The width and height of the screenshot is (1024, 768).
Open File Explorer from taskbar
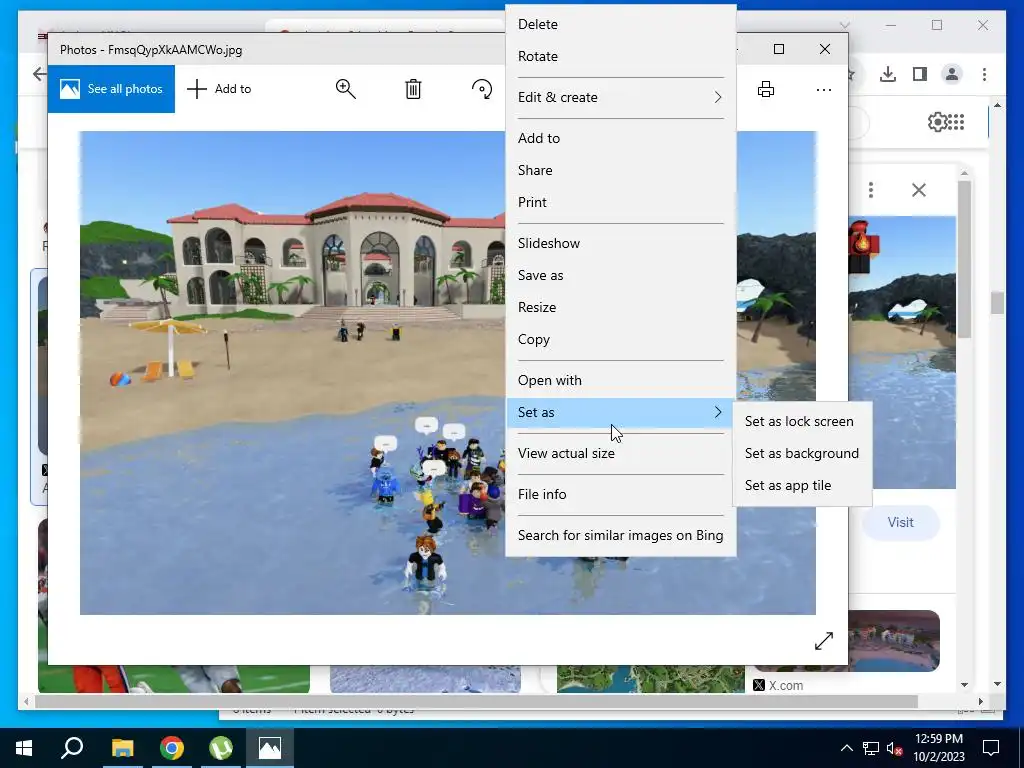coord(122,748)
